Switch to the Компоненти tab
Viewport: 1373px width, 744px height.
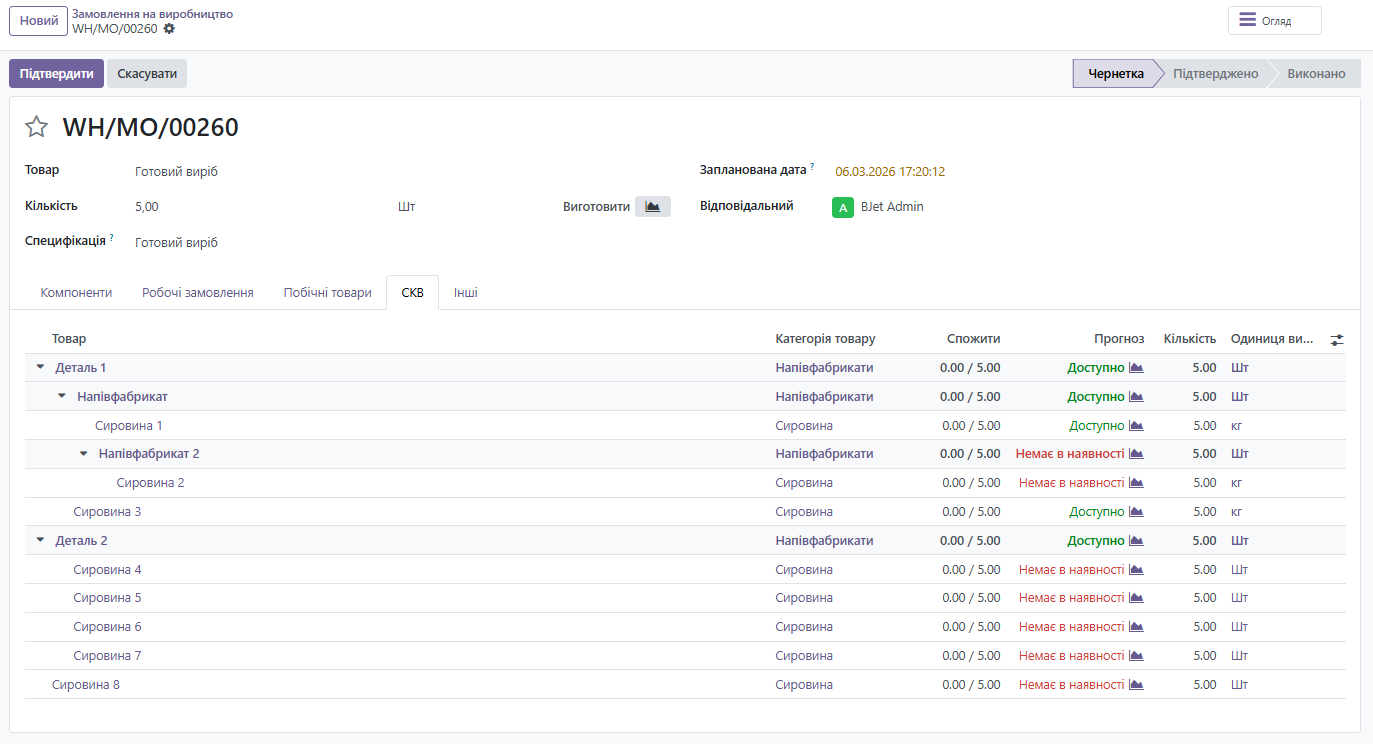(76, 293)
